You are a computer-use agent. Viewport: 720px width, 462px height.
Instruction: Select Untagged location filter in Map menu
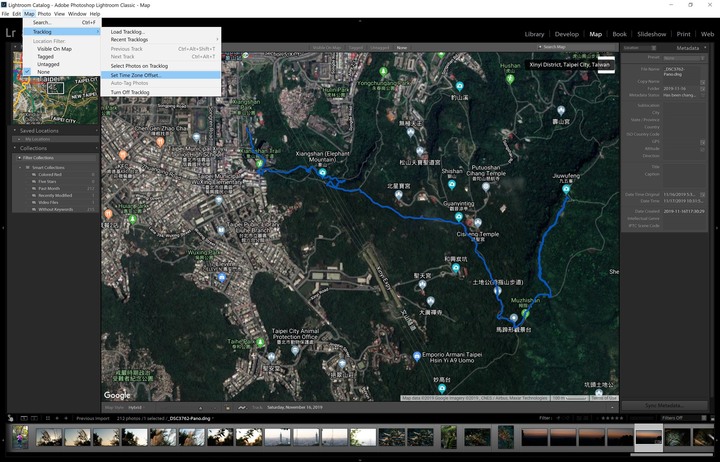[x=62, y=64]
